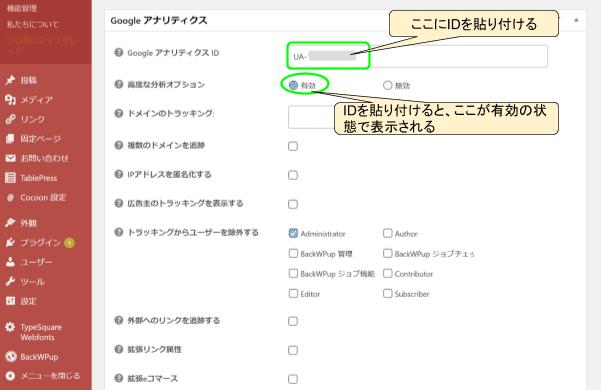Image resolution: width=601 pixels, height=390 pixels.
Task: Click the Cocoon 設定 circle icon
Action: [11, 198]
